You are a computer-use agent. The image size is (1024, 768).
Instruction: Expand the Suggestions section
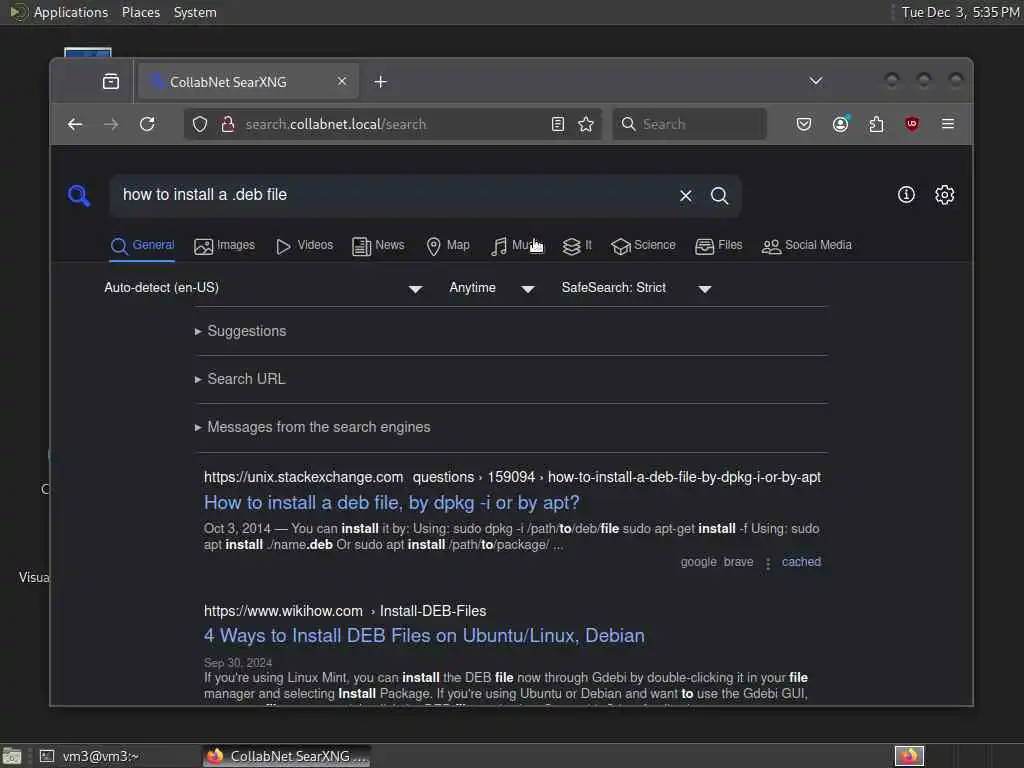[240, 331]
